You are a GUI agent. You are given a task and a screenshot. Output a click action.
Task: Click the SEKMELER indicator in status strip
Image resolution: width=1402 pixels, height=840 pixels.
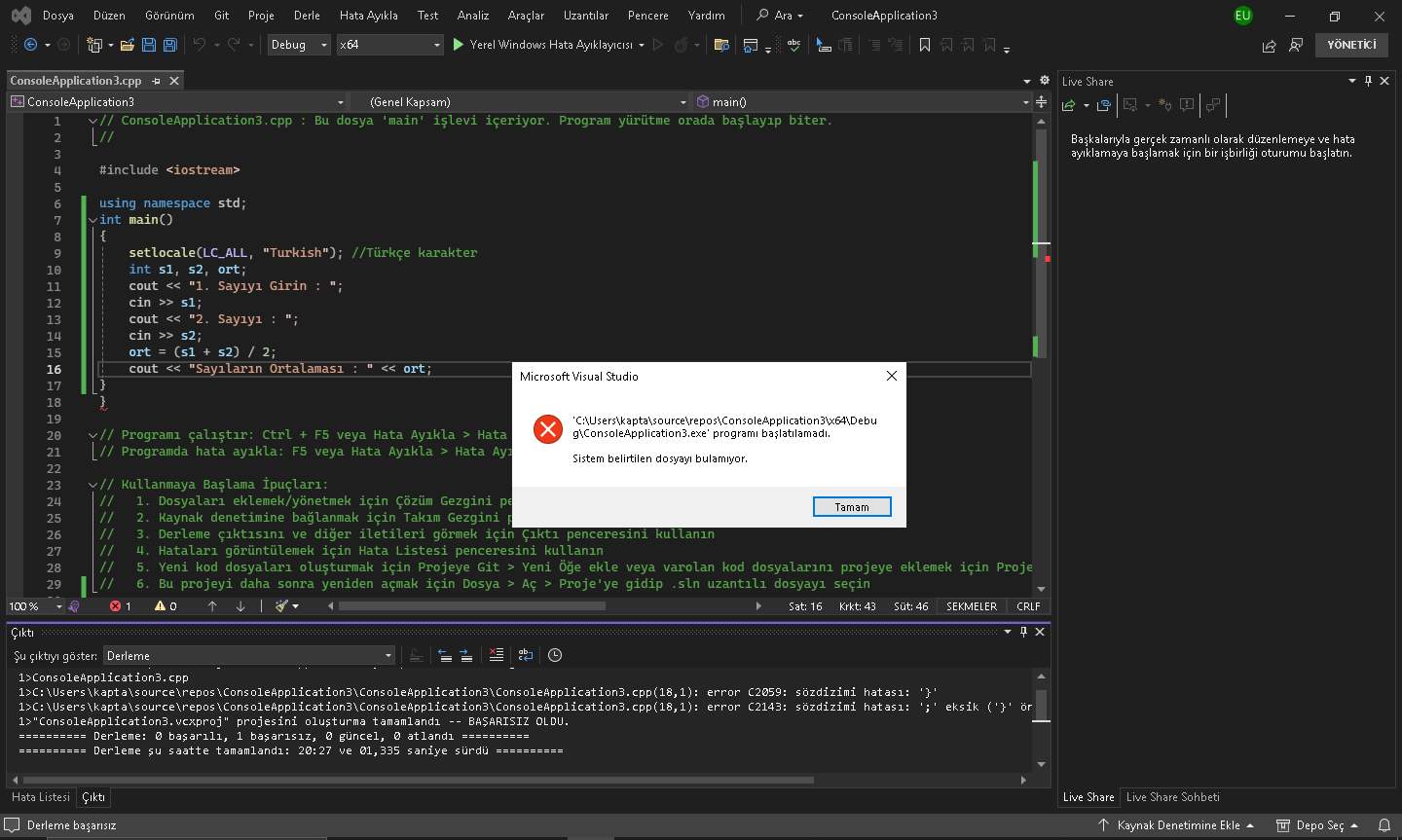click(972, 606)
